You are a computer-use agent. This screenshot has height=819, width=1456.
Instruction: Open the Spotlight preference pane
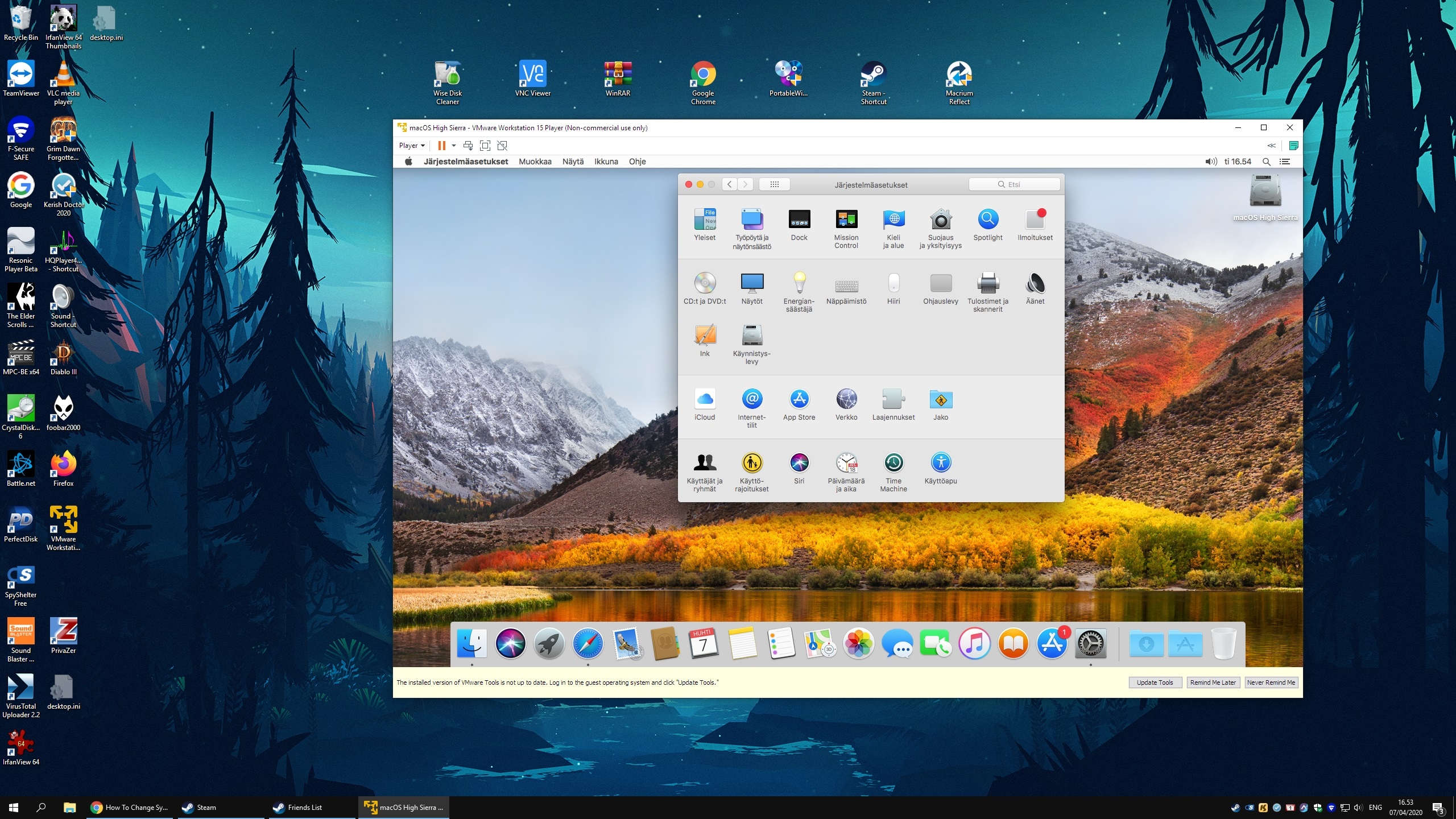coord(987,220)
